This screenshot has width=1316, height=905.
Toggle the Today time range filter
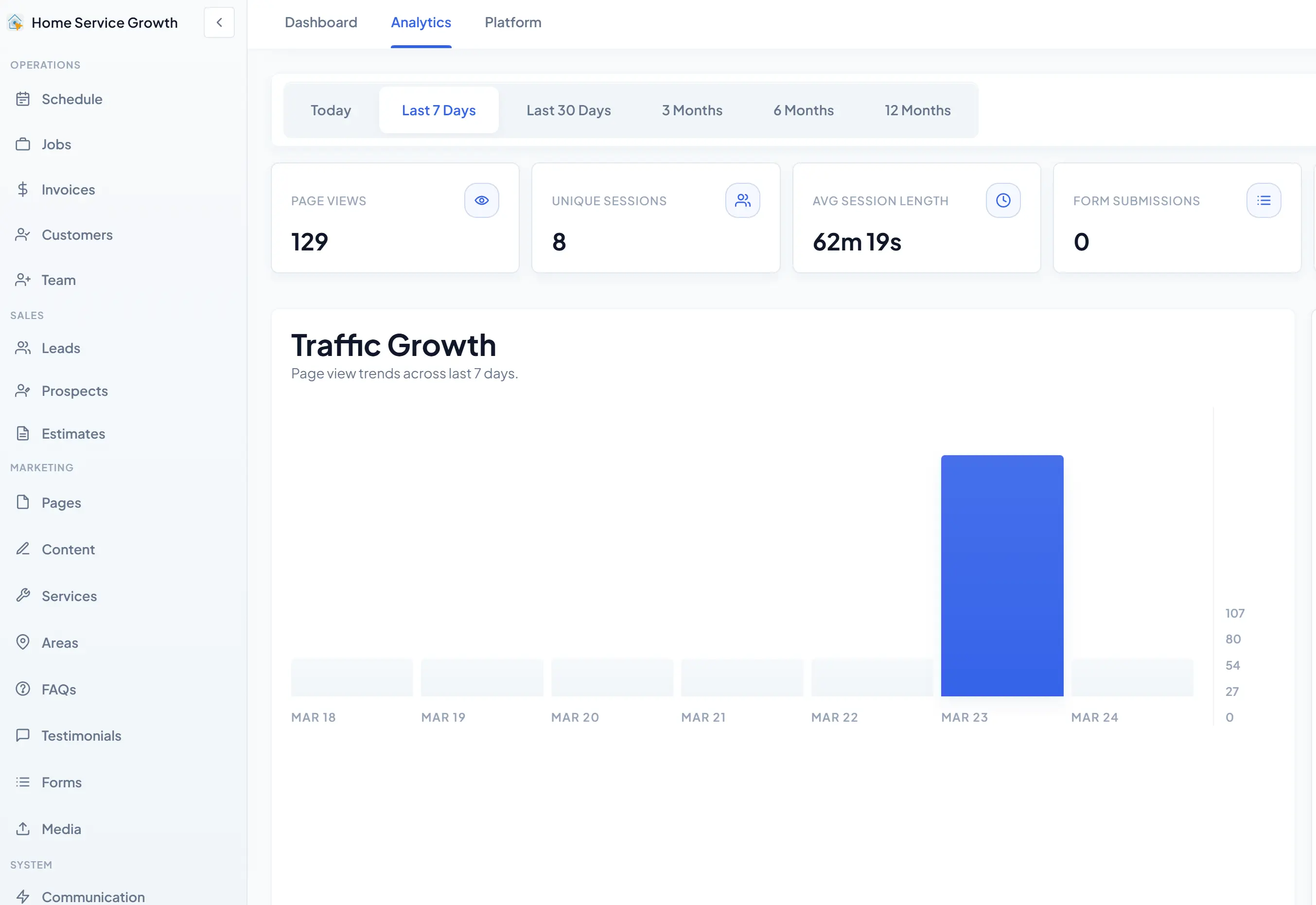tap(331, 110)
